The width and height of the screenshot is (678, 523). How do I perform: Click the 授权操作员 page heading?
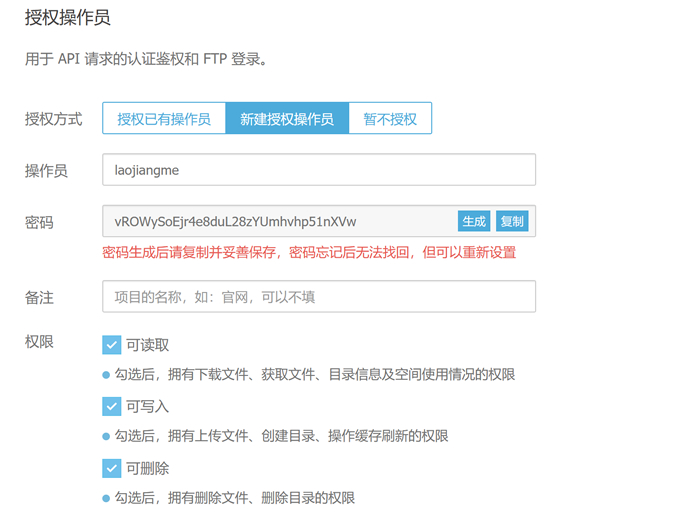click(67, 18)
